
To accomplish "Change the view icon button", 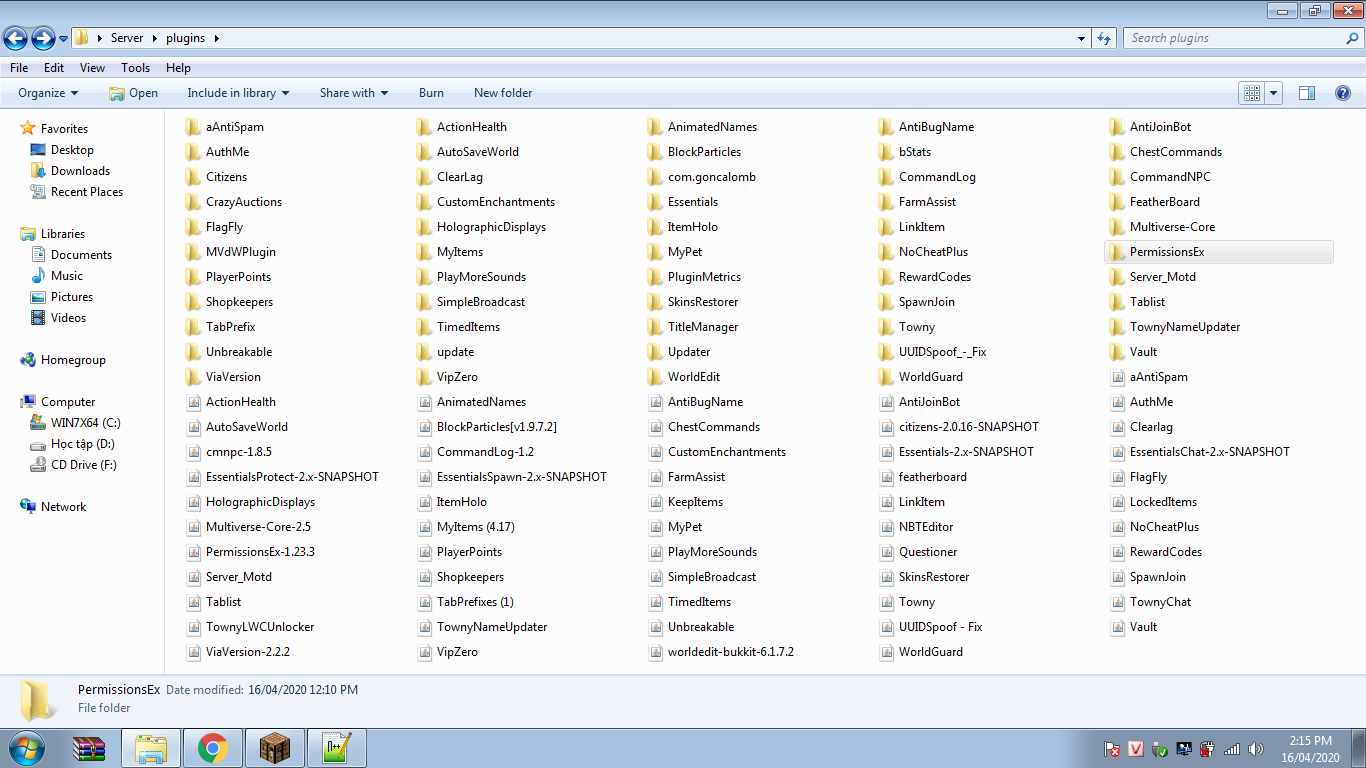I will click(1252, 93).
